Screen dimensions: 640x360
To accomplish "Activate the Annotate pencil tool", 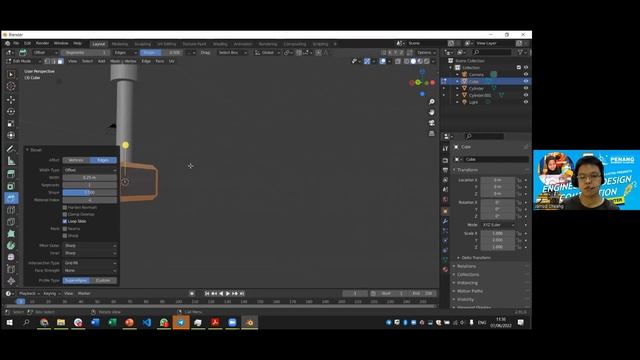I will [11, 149].
